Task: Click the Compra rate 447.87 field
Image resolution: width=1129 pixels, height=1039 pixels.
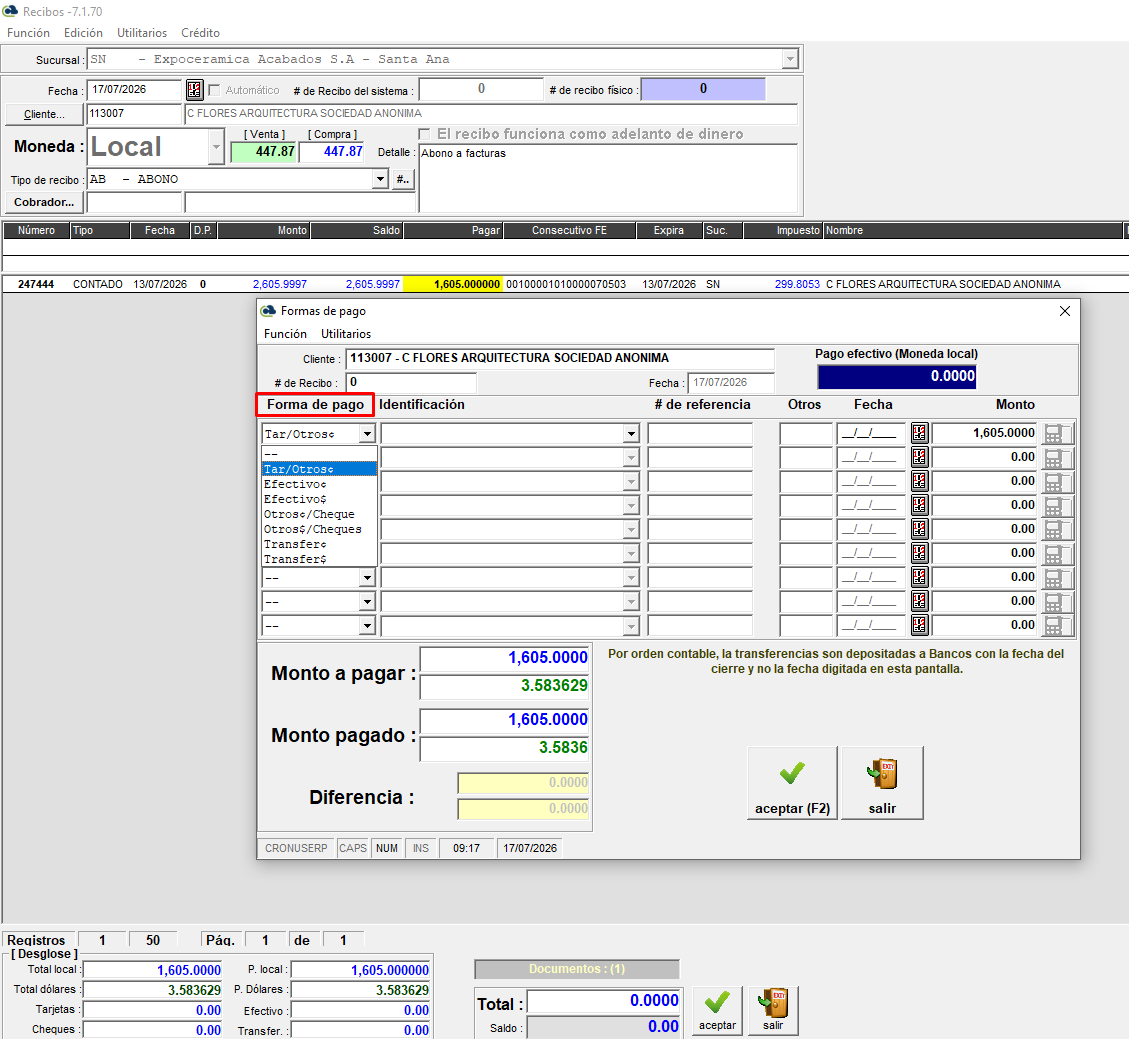Action: coord(332,152)
